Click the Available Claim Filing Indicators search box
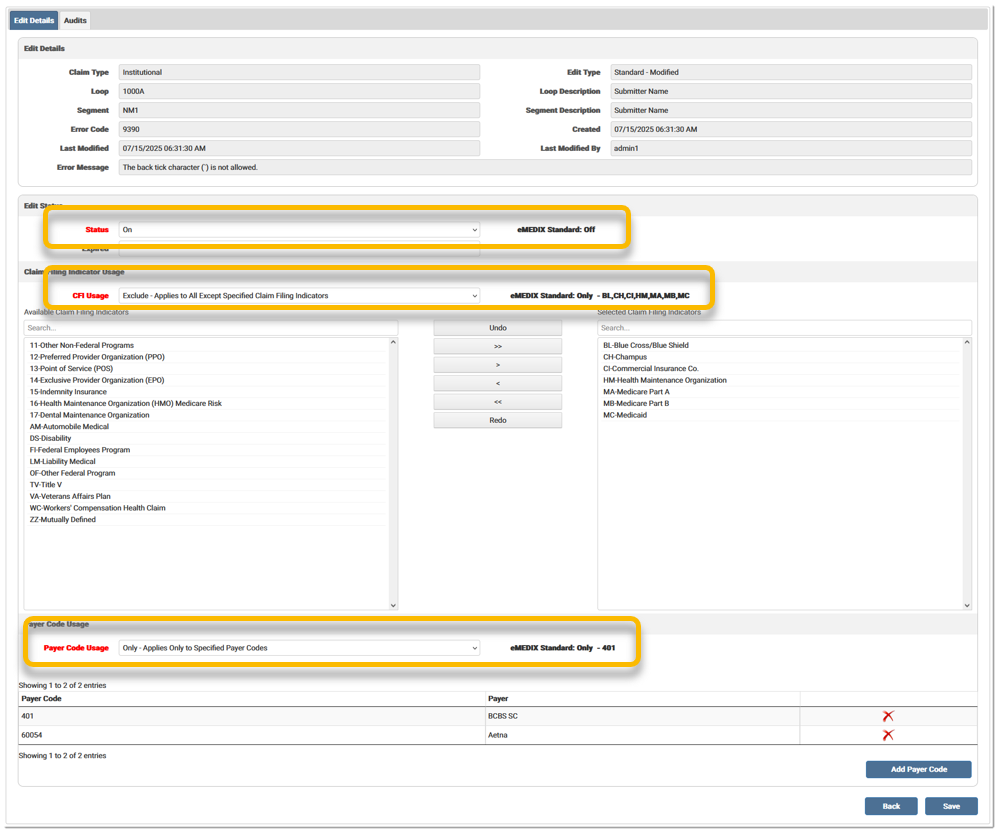Viewport: 998px width, 831px height. click(210, 328)
